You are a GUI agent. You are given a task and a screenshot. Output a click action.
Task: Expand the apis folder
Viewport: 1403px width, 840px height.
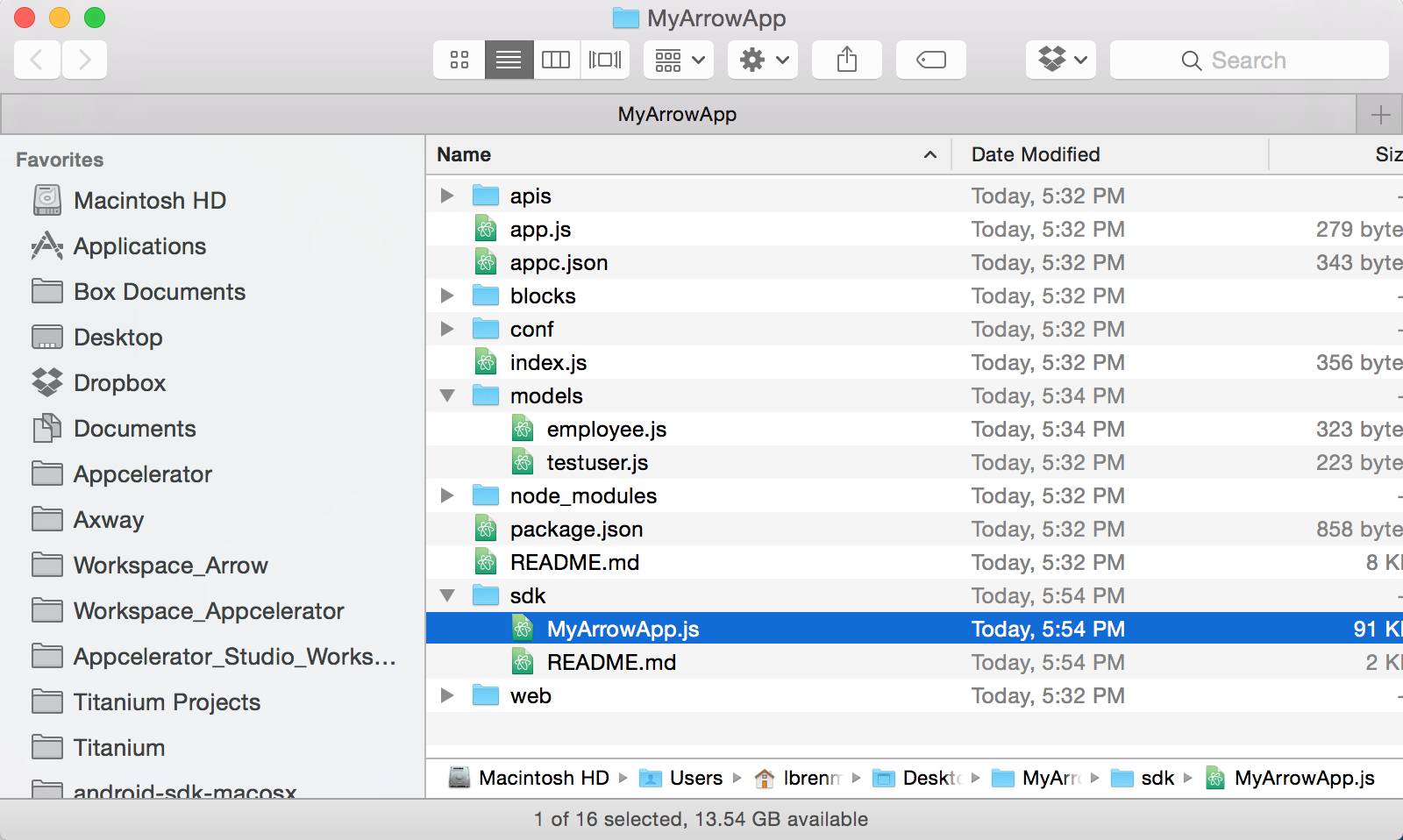447,196
